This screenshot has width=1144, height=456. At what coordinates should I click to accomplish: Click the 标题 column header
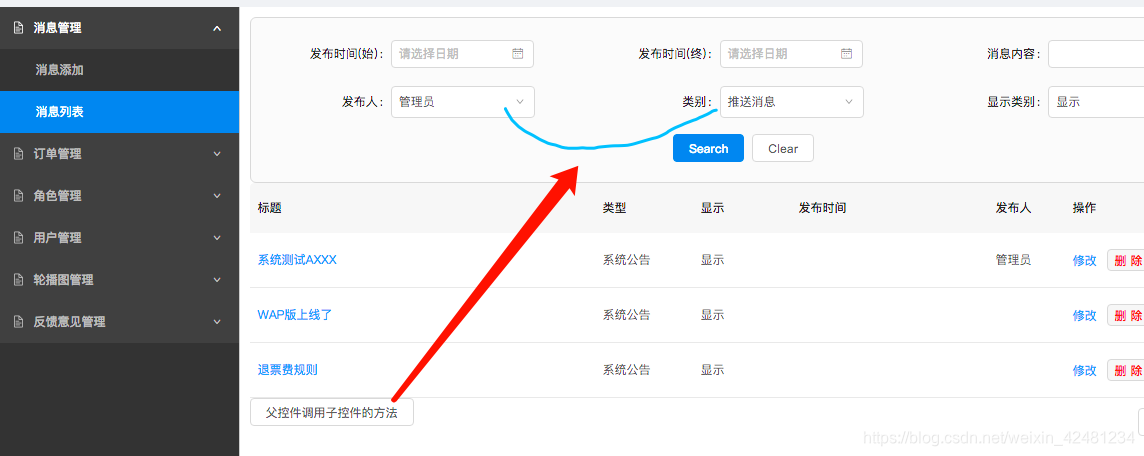[269, 208]
